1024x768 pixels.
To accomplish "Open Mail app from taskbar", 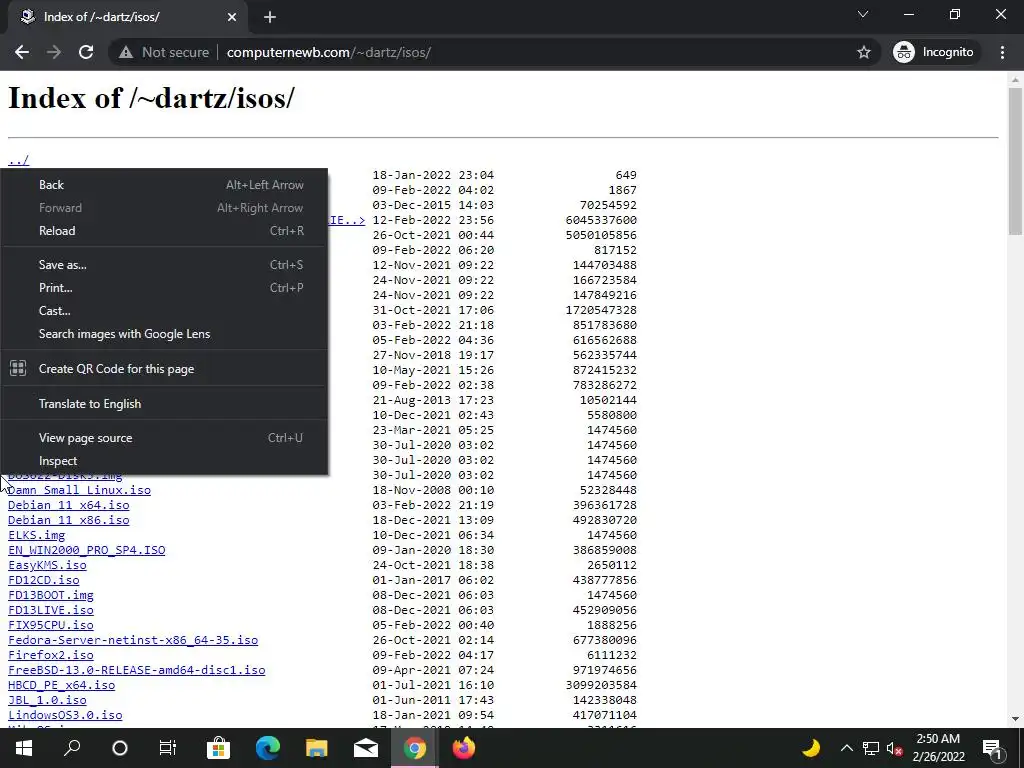I will [x=366, y=748].
